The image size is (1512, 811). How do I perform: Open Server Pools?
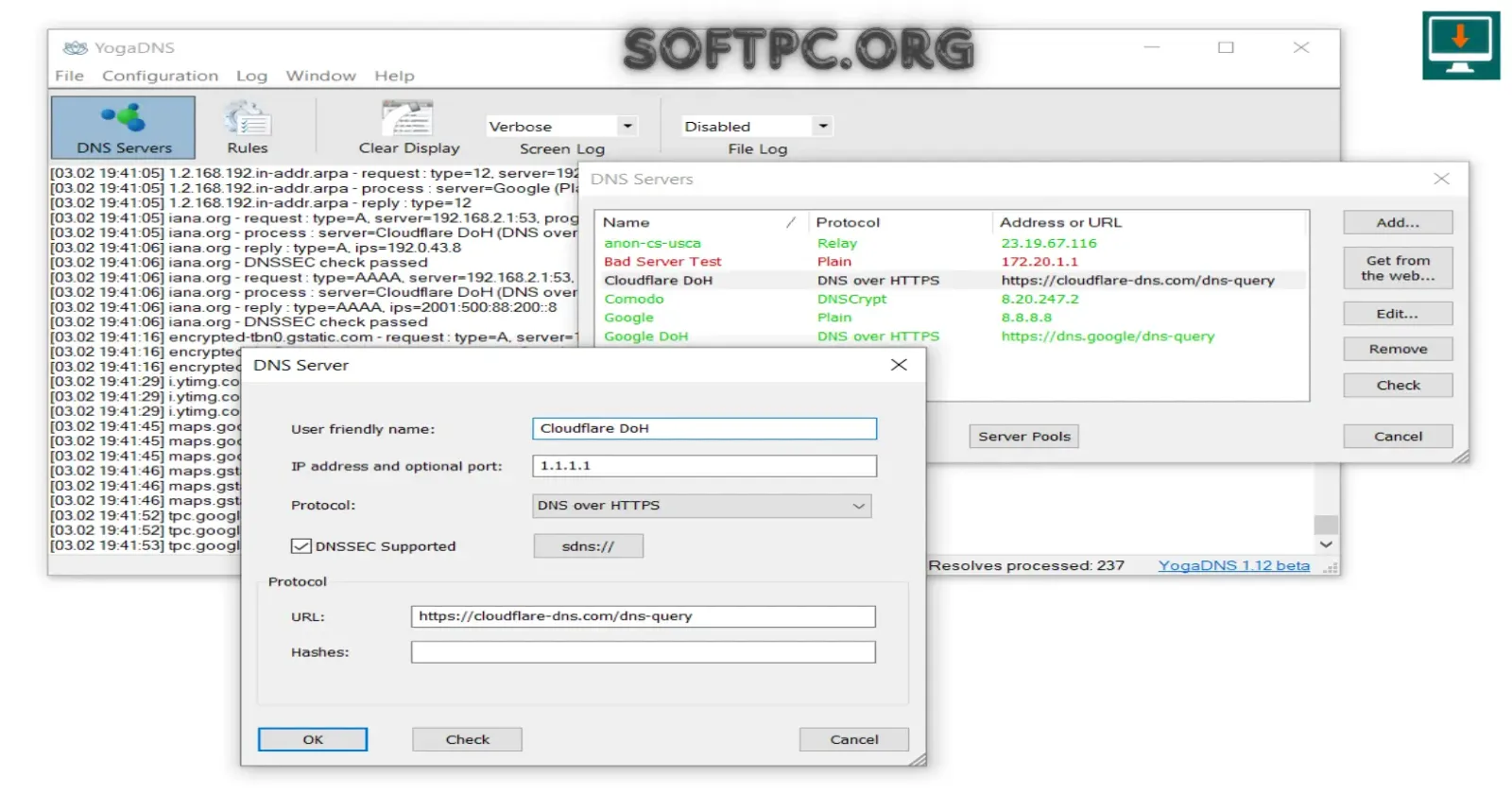click(x=1024, y=437)
